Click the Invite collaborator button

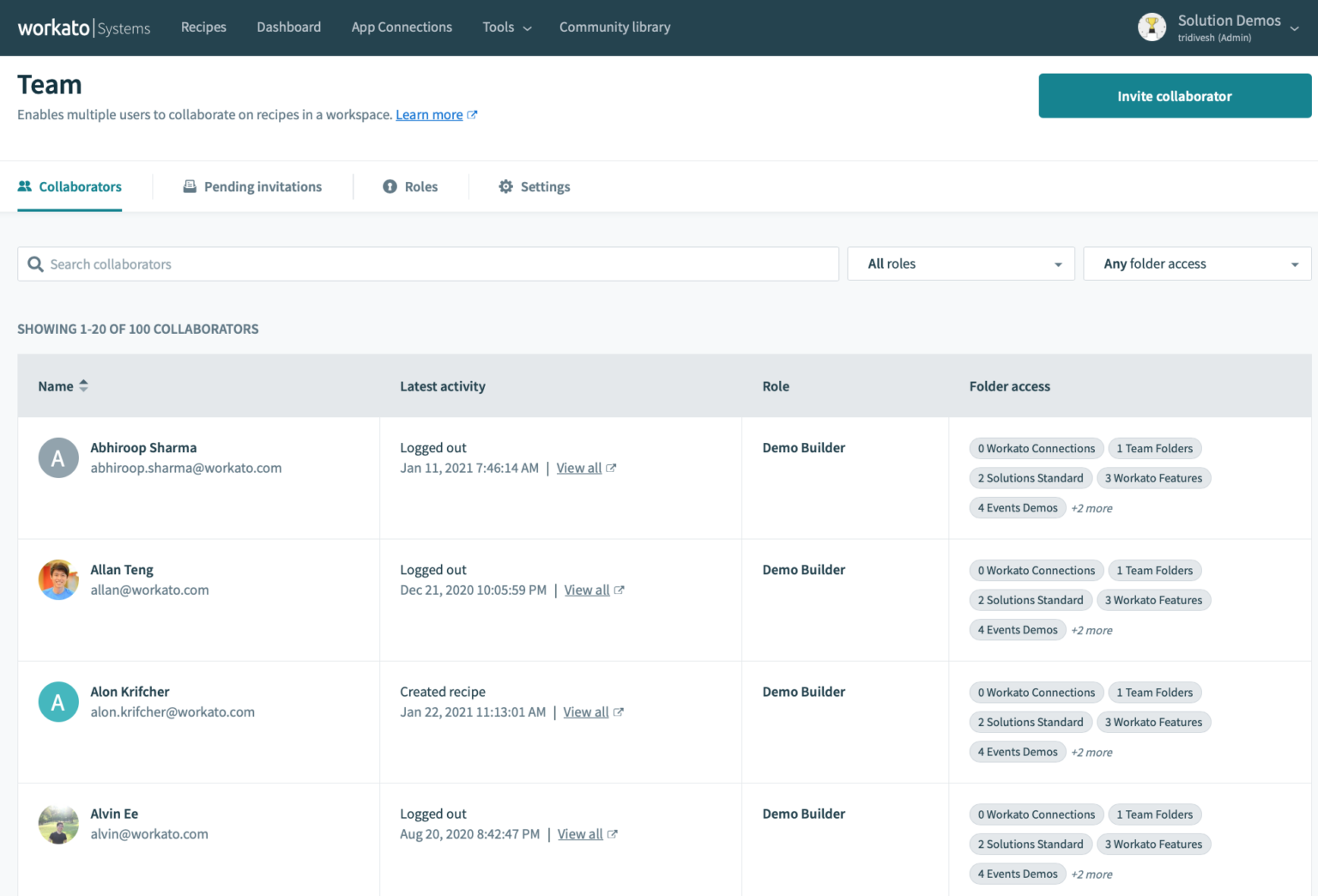[1174, 95]
